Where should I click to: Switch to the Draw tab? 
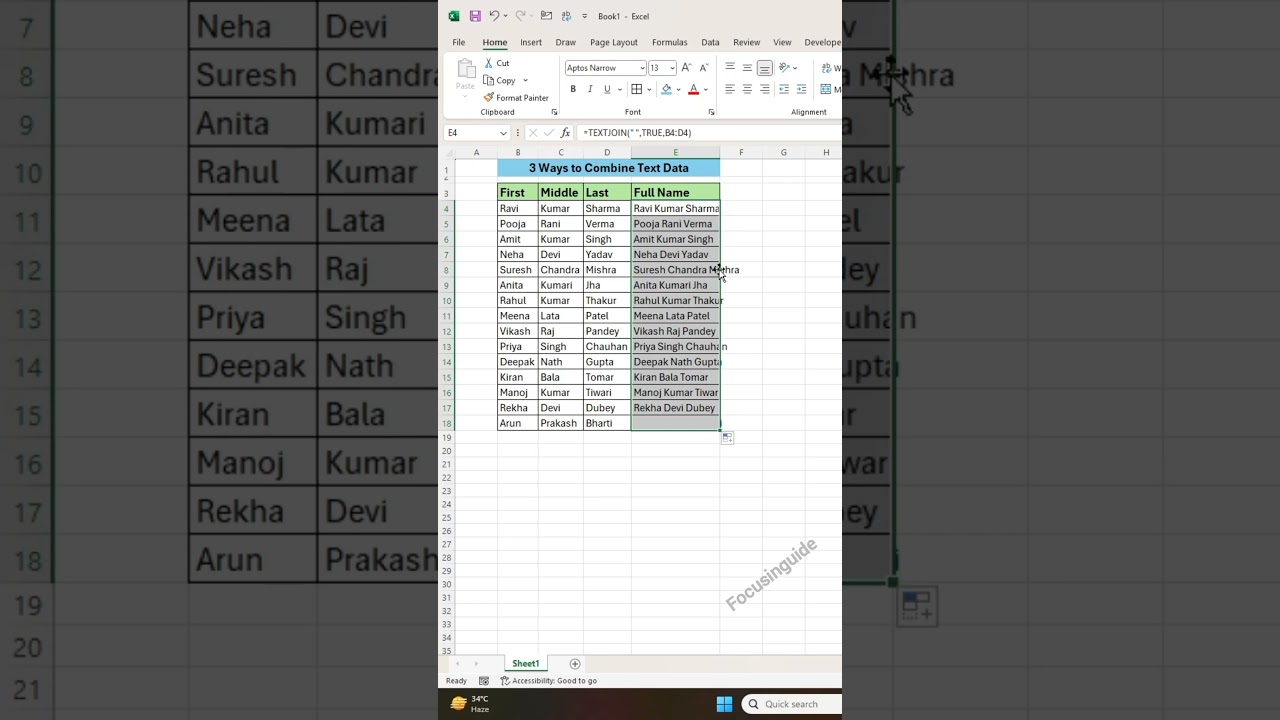pyautogui.click(x=566, y=42)
